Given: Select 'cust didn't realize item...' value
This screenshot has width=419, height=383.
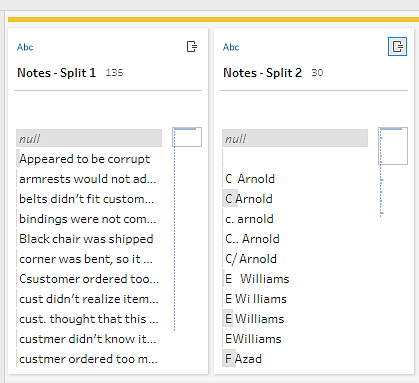Looking at the screenshot, I should 89,299.
